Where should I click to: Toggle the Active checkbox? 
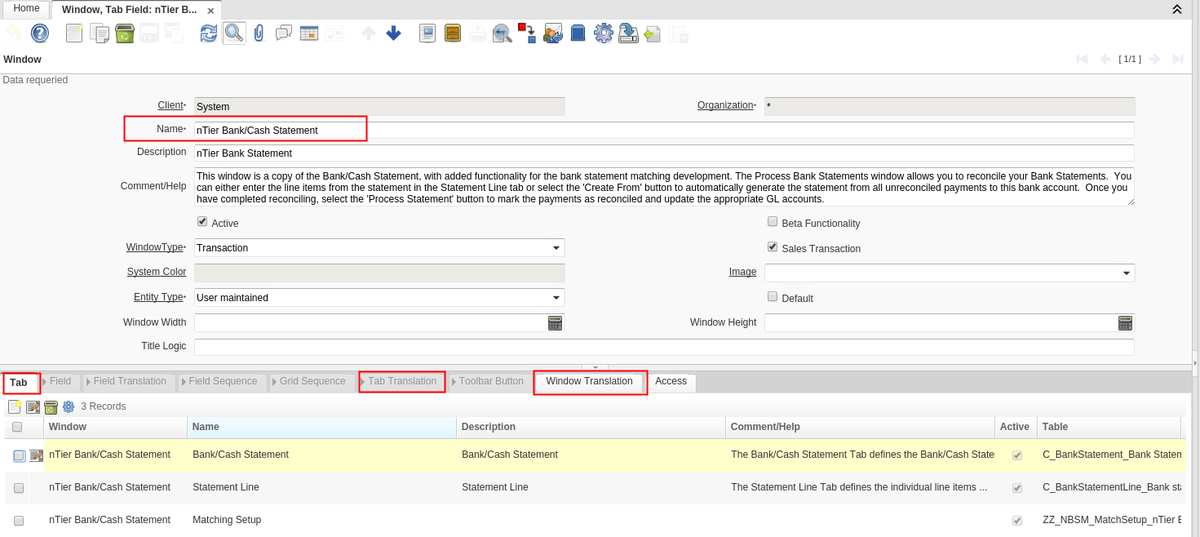coord(203,222)
